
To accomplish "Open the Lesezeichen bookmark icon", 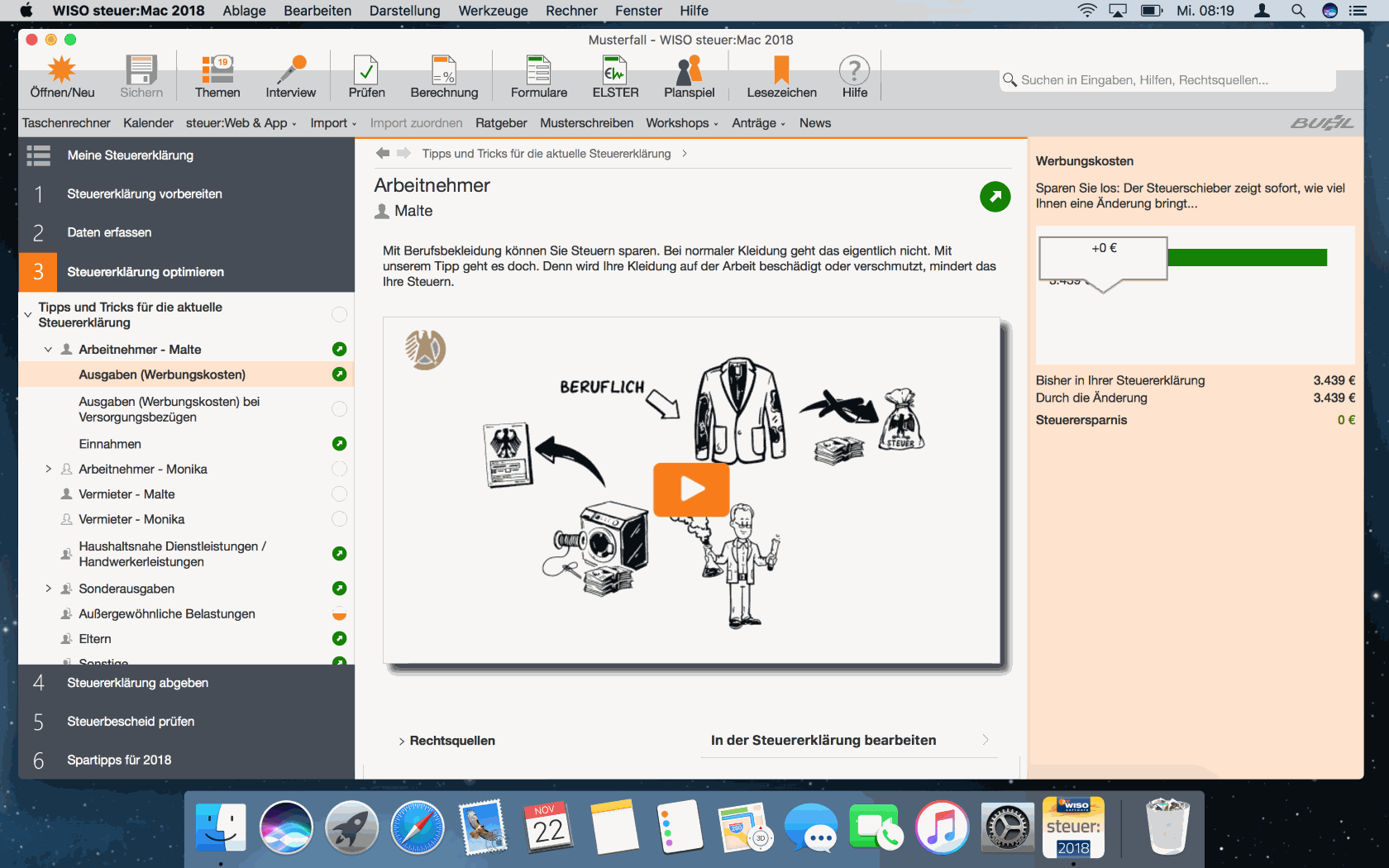I will point(781,71).
